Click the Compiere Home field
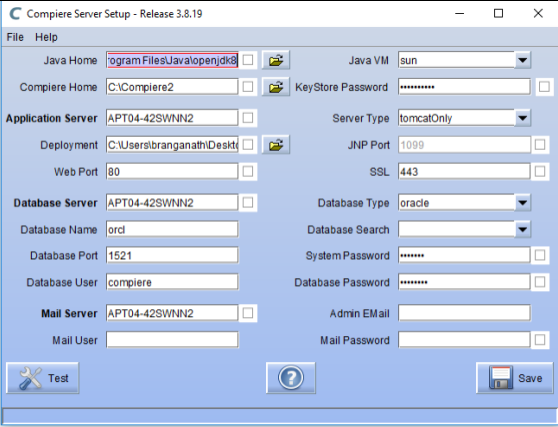 (x=172, y=87)
